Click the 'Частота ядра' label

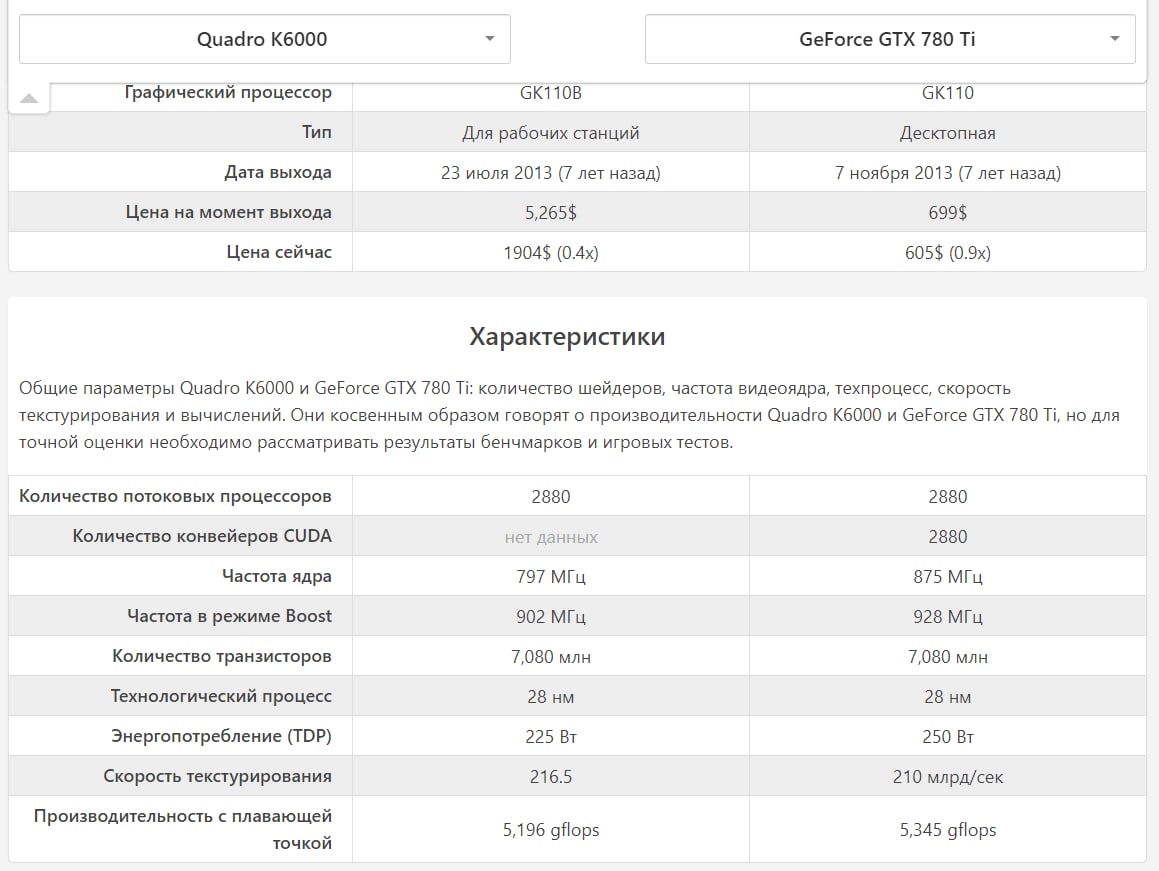point(276,576)
